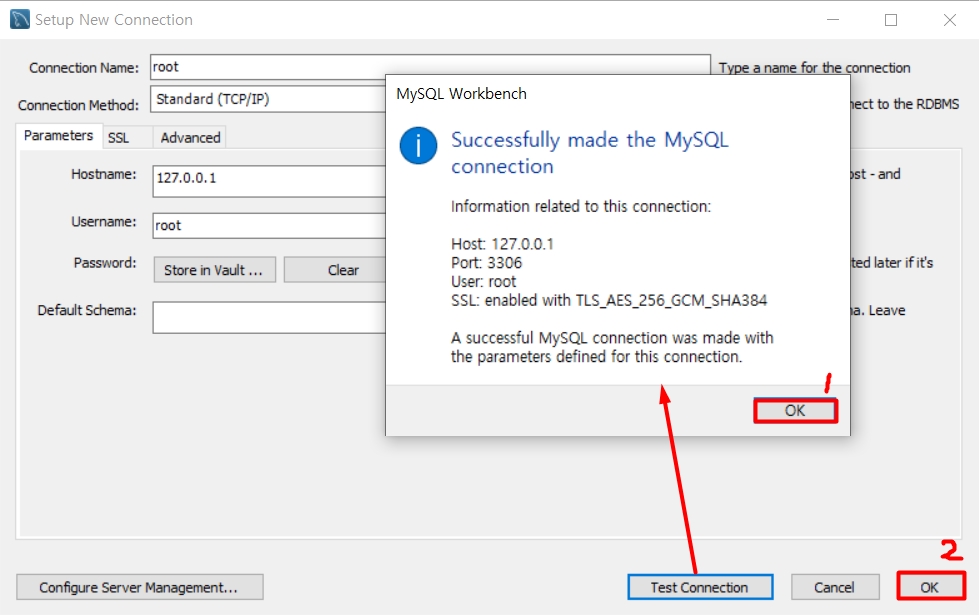
Task: Click Store in Vault button
Action: point(214,270)
